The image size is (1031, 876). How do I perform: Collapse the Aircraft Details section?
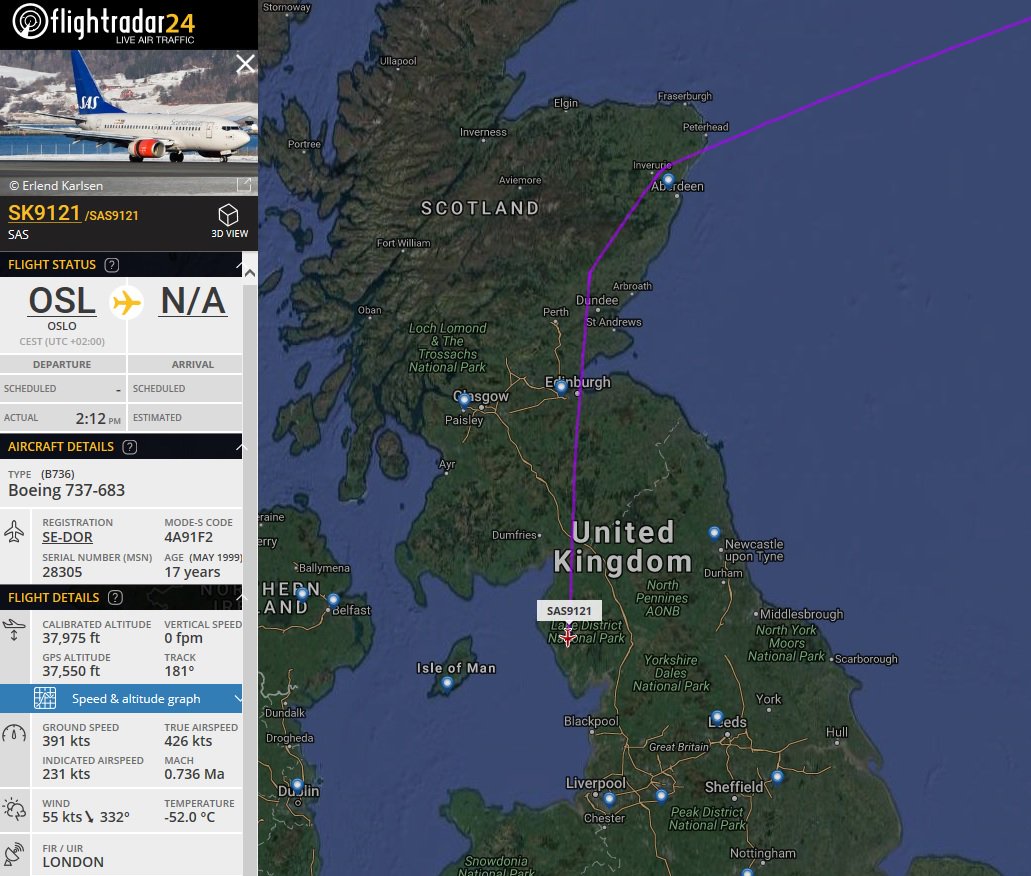pyautogui.click(x=241, y=447)
